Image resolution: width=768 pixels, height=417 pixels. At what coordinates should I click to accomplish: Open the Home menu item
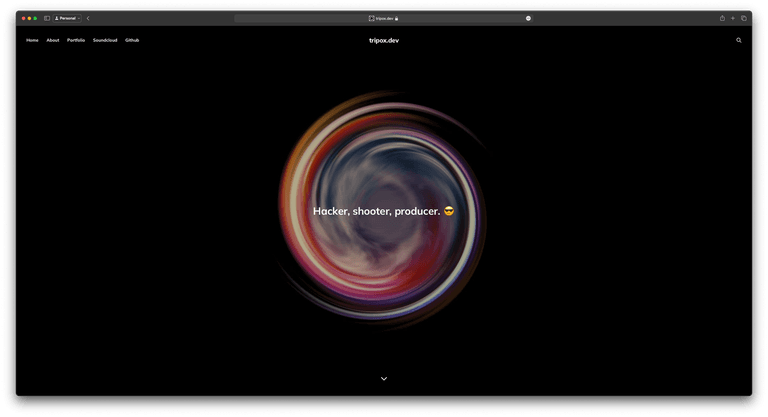[32, 40]
